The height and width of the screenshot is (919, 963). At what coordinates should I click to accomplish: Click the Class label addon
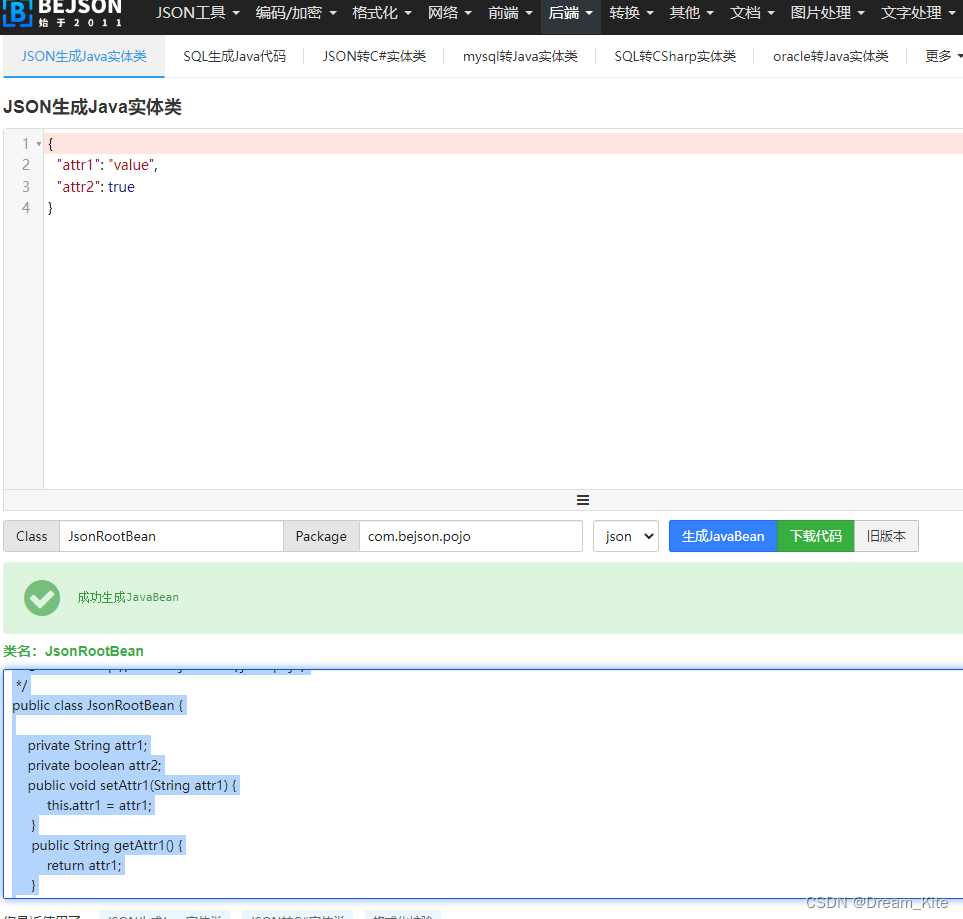(31, 536)
